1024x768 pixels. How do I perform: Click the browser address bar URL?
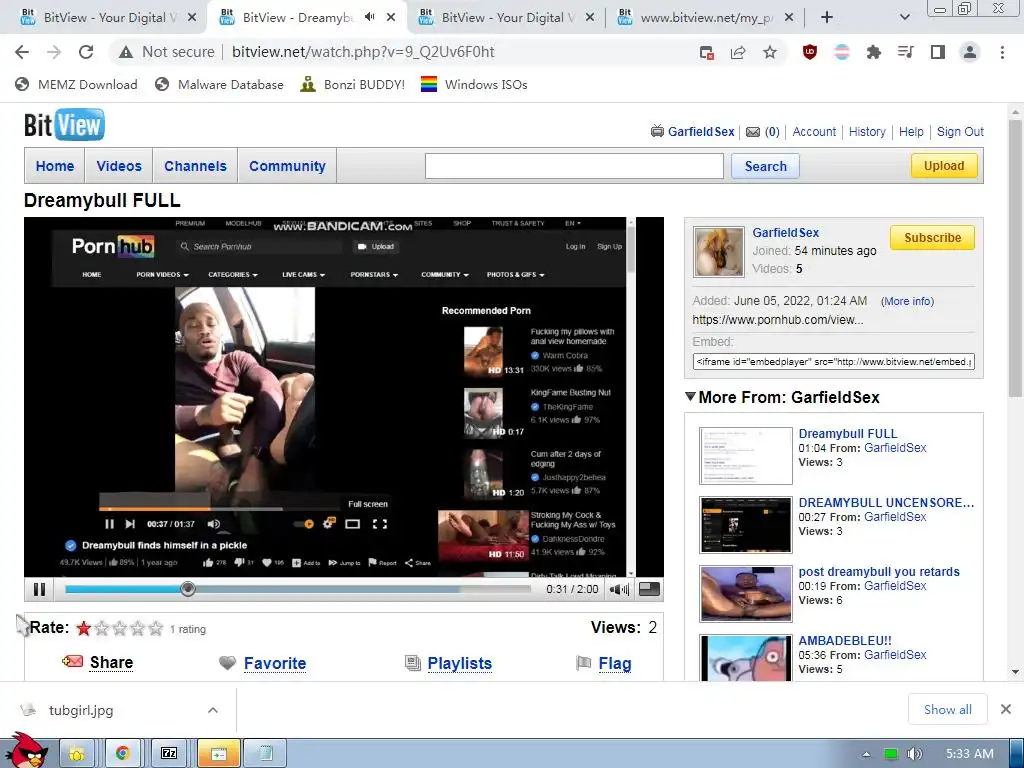point(363,52)
